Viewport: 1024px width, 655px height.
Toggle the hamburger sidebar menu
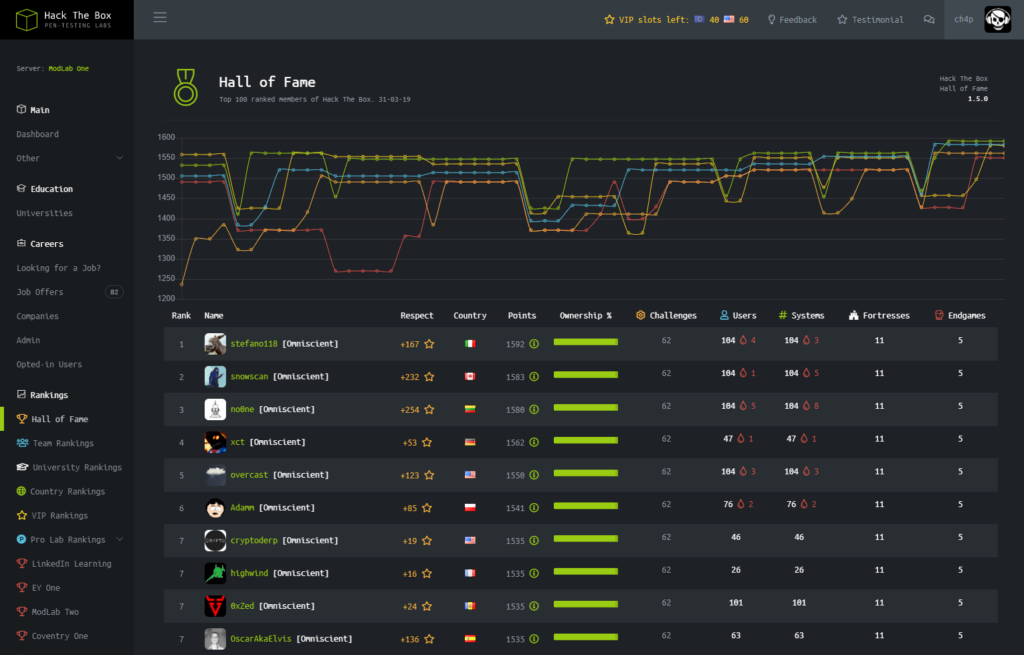pyautogui.click(x=160, y=18)
